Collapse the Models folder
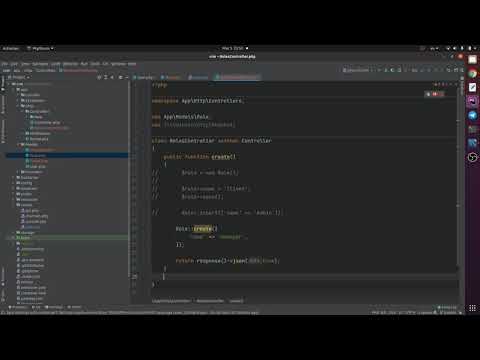The image size is (480, 360). (19, 144)
